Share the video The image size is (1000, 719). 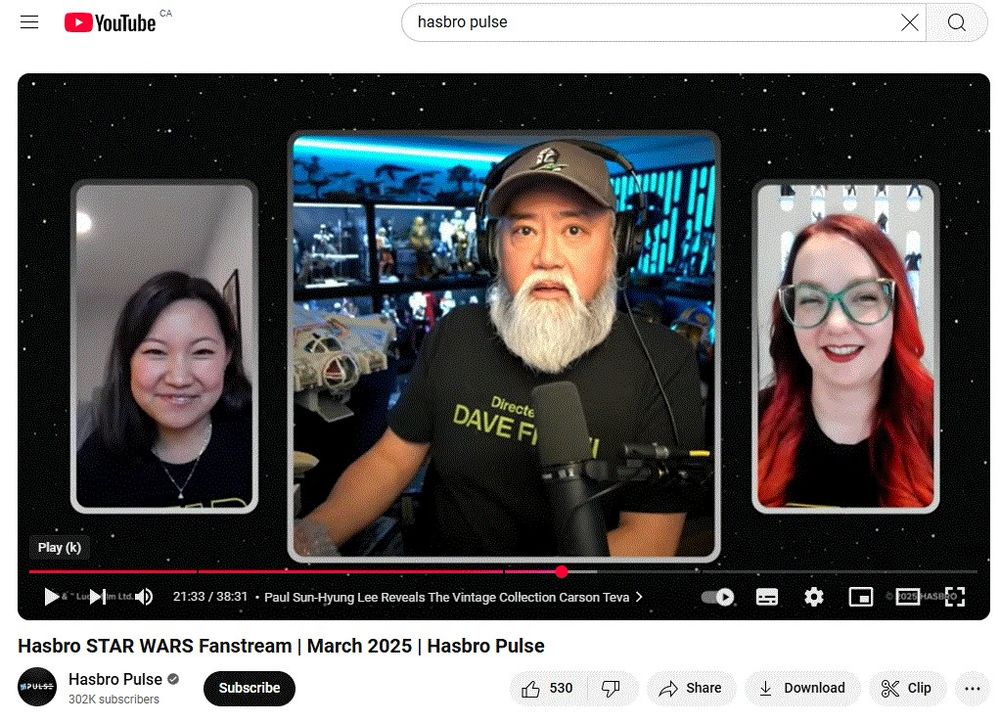pyautogui.click(x=691, y=688)
